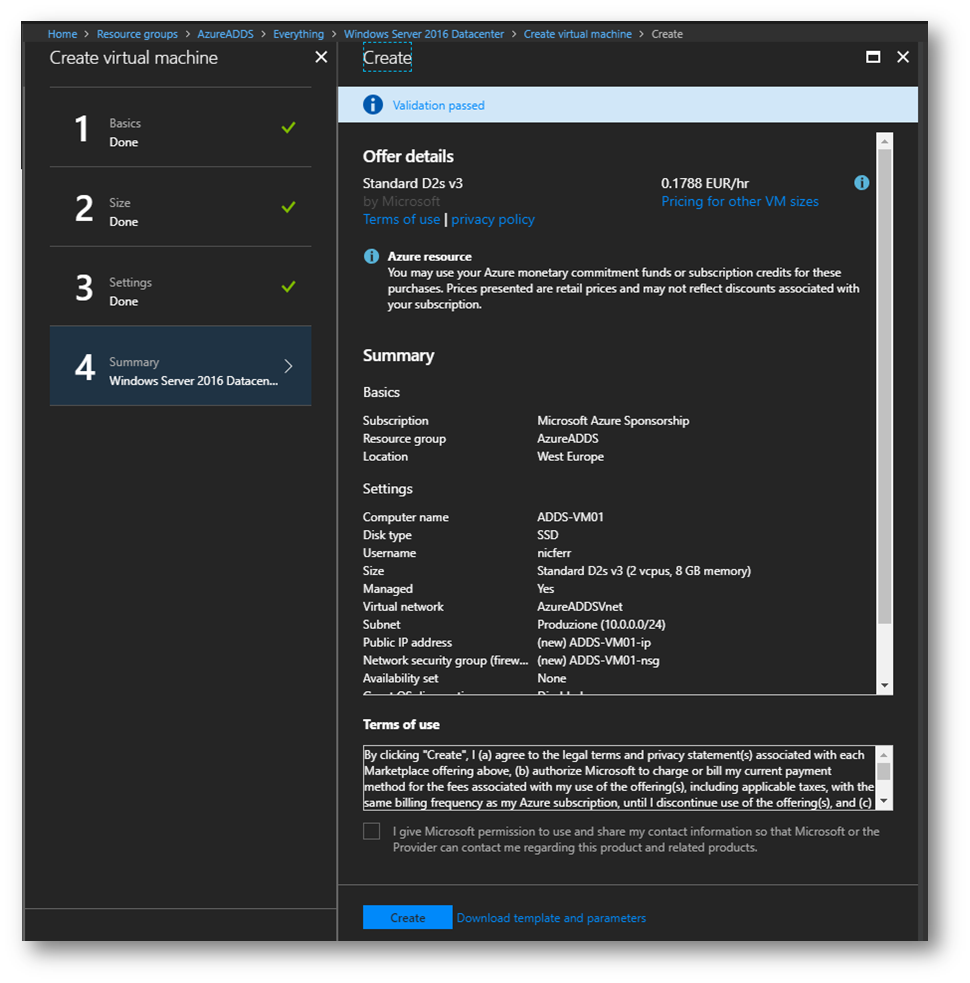
Task: Open the privacy policy link
Action: click(x=493, y=219)
